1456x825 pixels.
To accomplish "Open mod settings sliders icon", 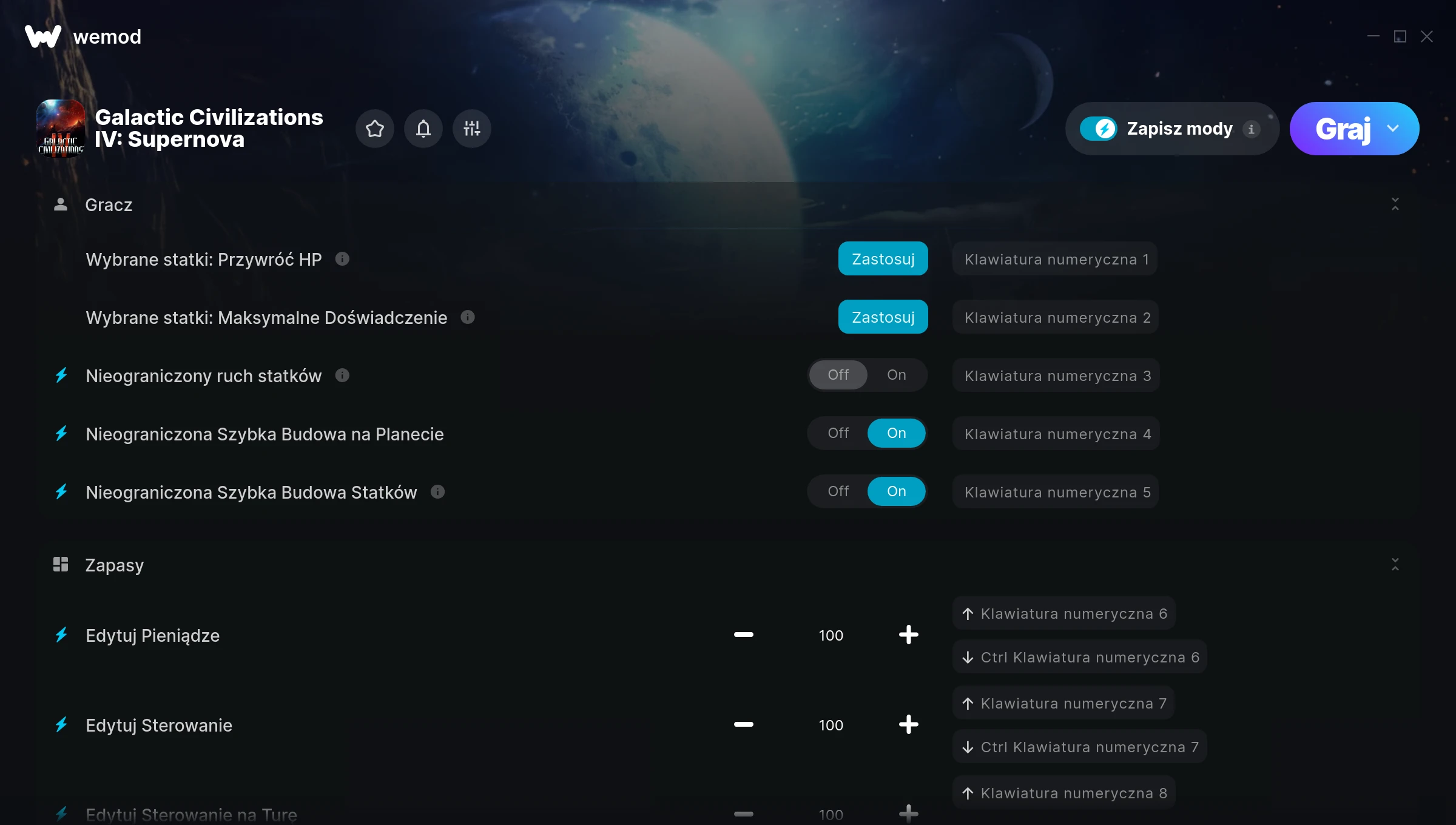I will tap(472, 129).
